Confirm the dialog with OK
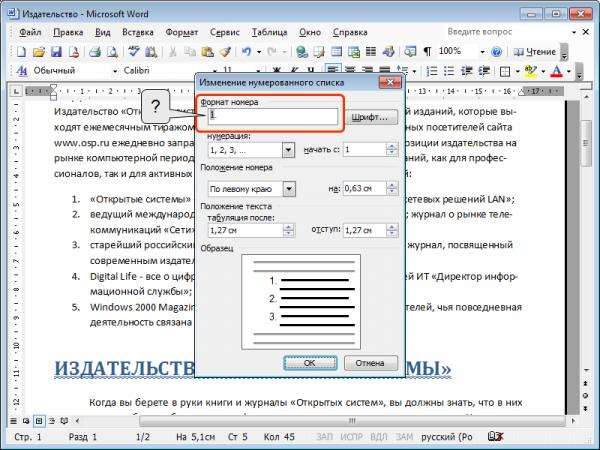600x450 pixels. pyautogui.click(x=310, y=363)
